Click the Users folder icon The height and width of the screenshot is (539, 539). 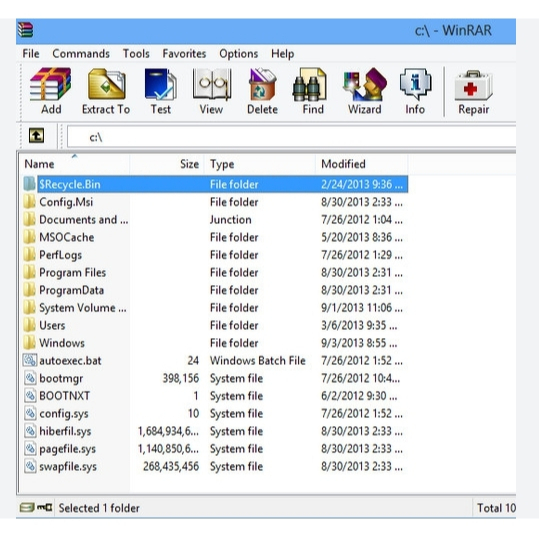pyautogui.click(x=30, y=325)
